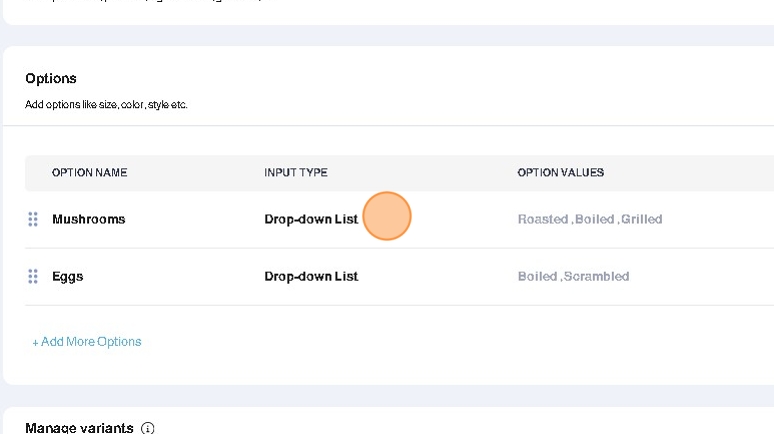
Task: Click the Grilled value for Mushrooms
Action: tap(642, 219)
